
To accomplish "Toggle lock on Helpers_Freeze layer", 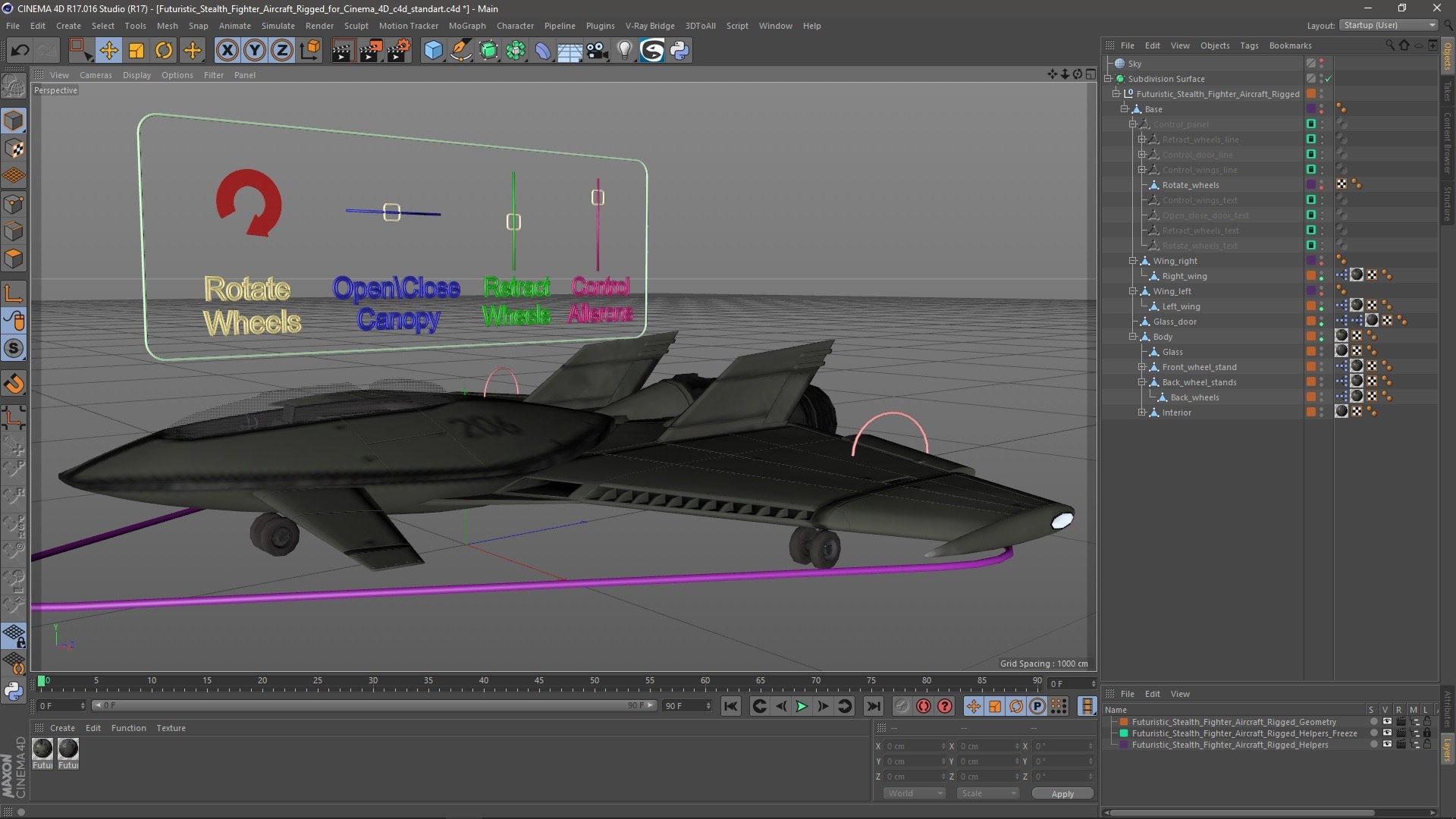I will (x=1427, y=733).
